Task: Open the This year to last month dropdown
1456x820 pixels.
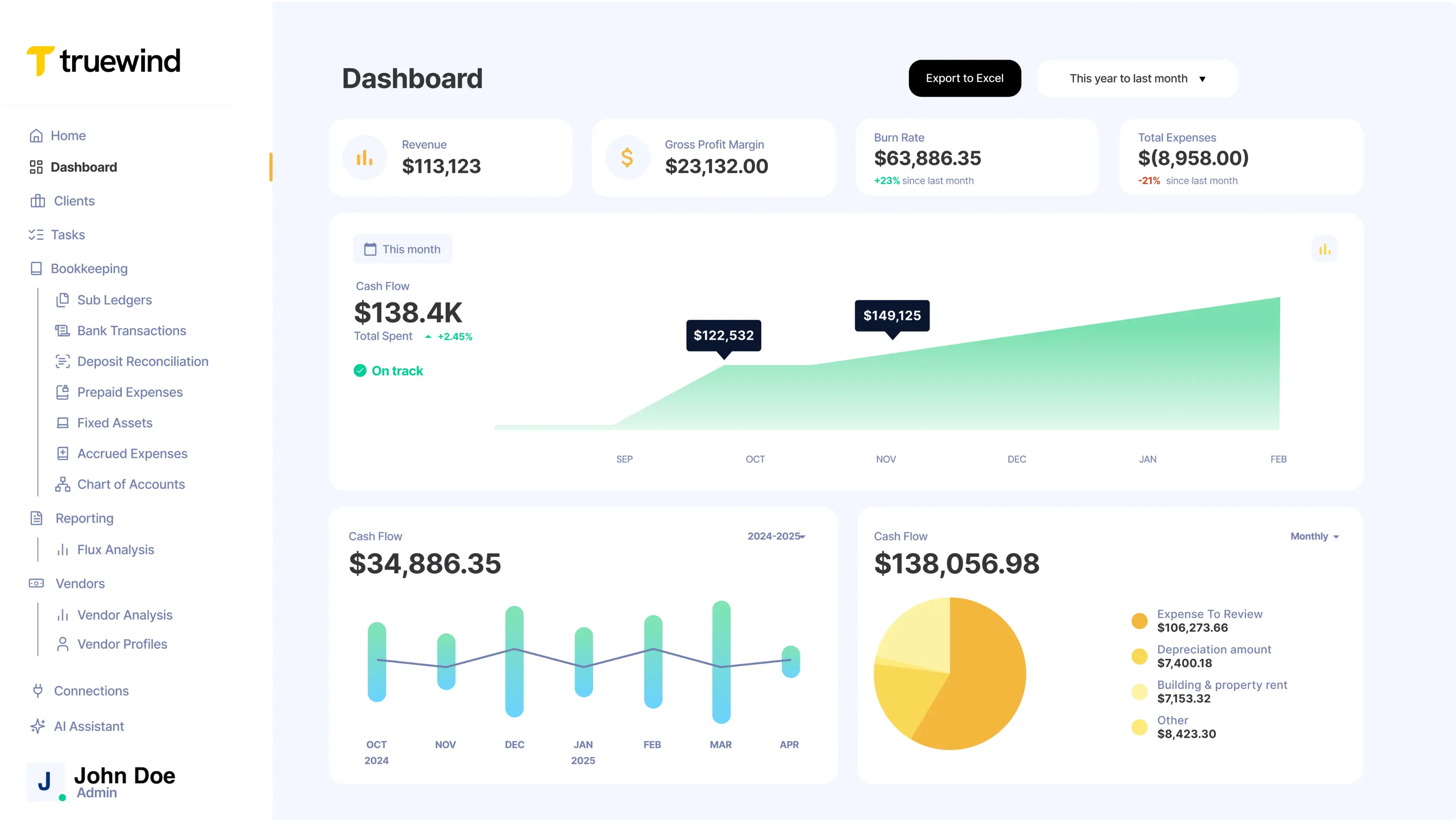Action: coord(1137,78)
